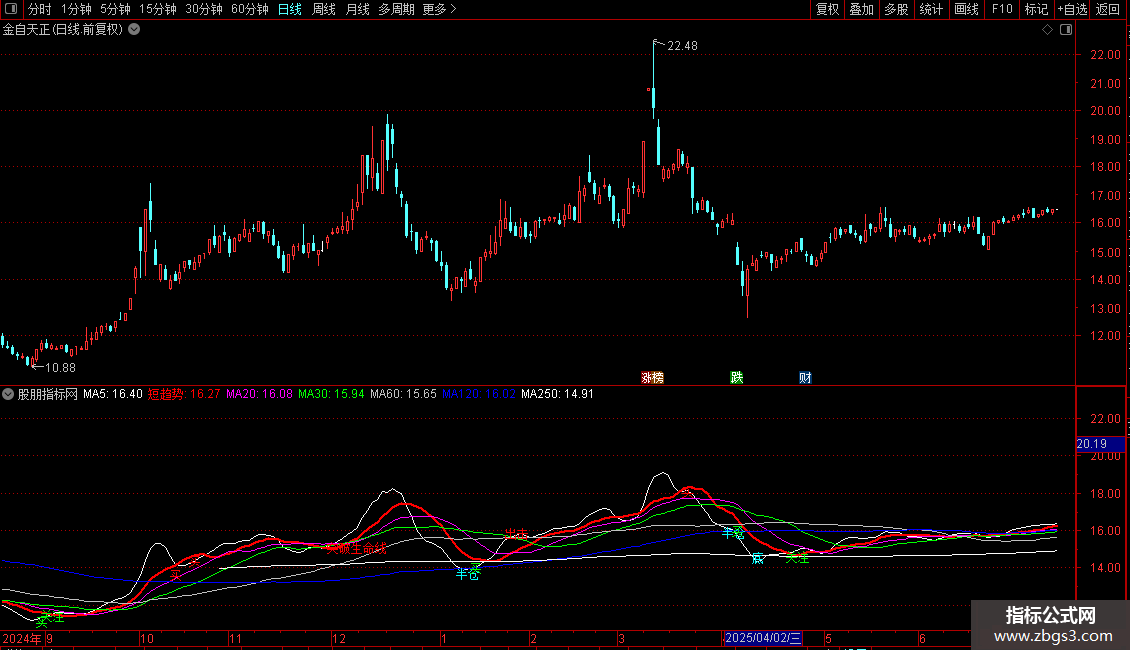Click the diamond marker icon above the chart
The image size is (1130, 650).
pos(1048,30)
